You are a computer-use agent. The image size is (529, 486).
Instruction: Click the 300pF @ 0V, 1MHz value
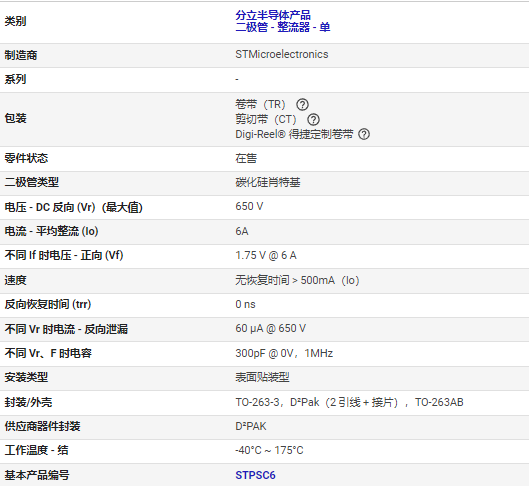(x=284, y=353)
